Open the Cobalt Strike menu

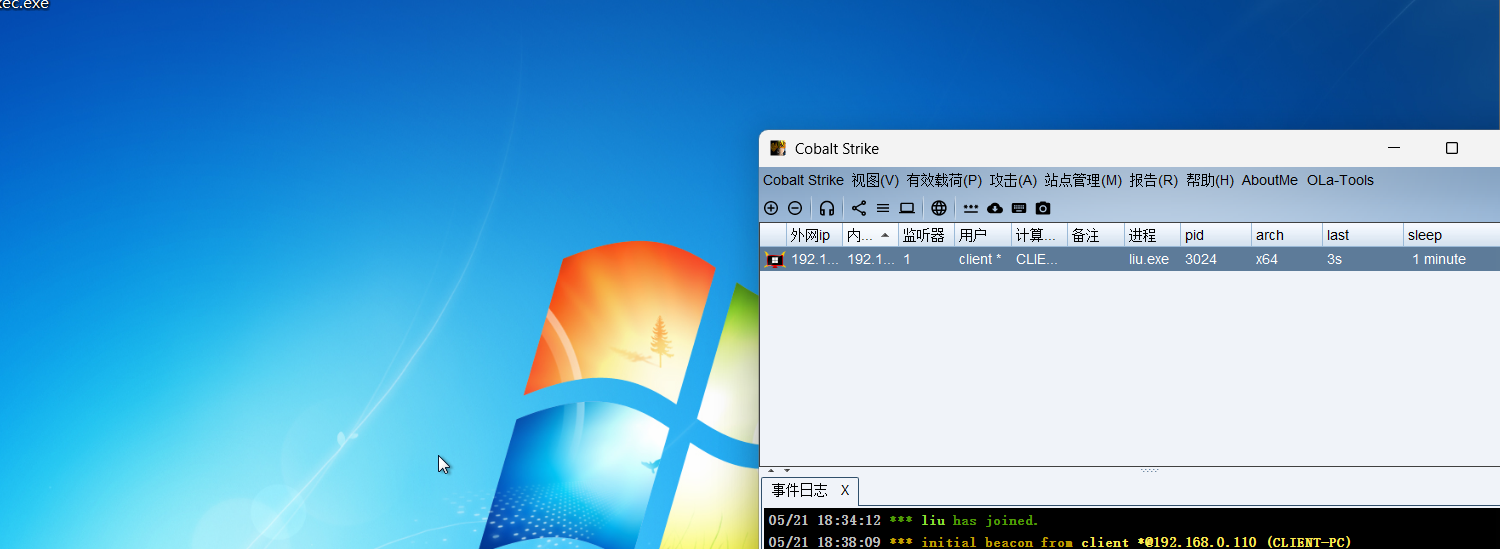803,180
